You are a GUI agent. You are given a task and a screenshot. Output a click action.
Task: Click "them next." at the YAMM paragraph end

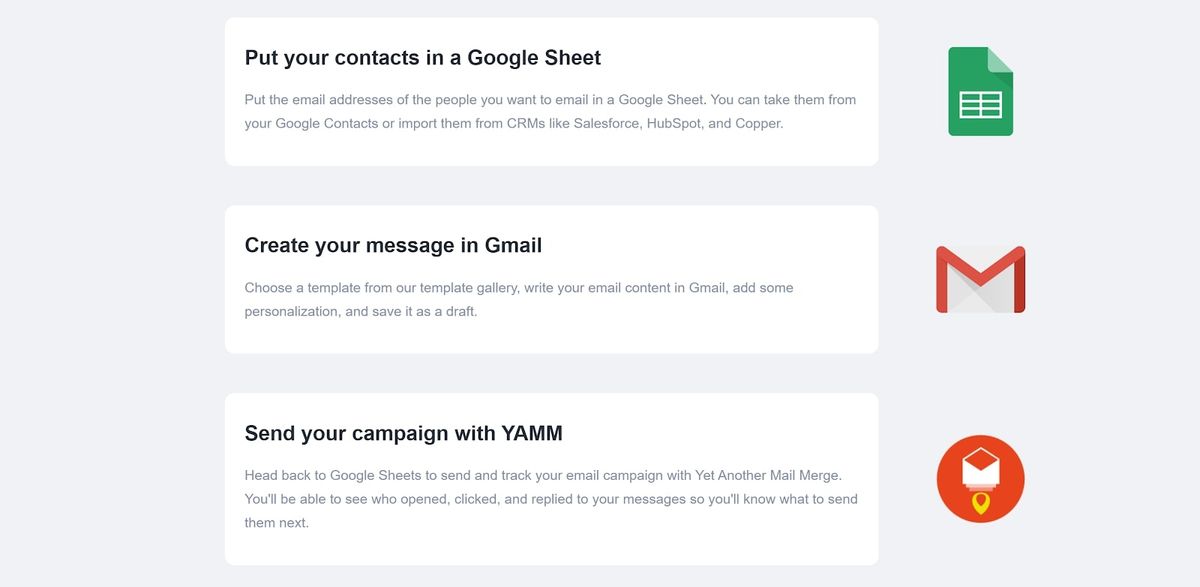tap(277, 523)
